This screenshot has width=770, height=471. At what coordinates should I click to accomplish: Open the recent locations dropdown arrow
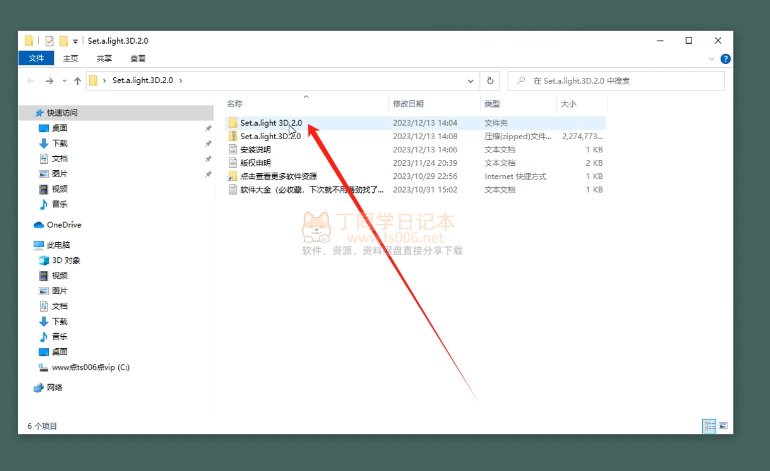pyautogui.click(x=64, y=81)
